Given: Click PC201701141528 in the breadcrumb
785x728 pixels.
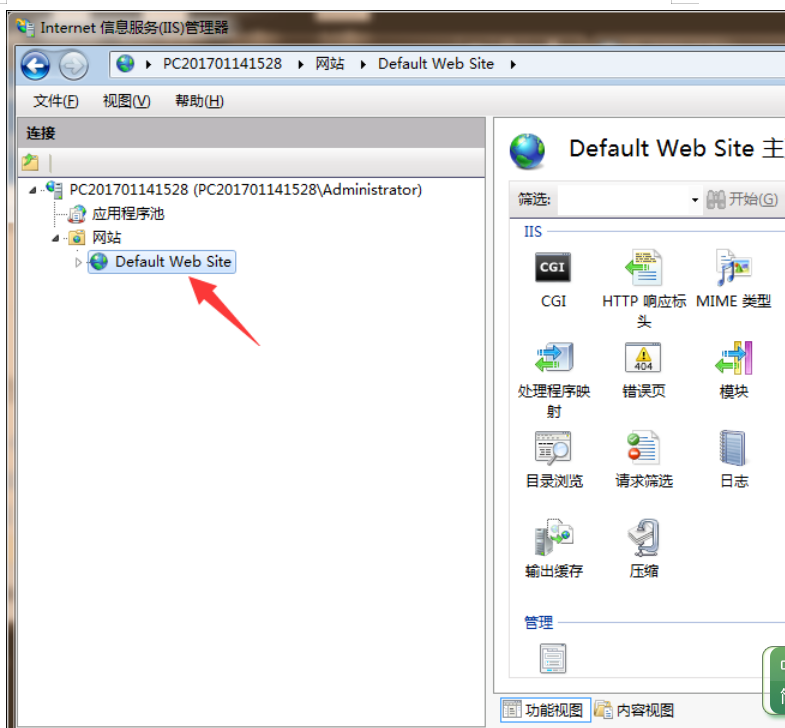Looking at the screenshot, I should (x=222, y=64).
